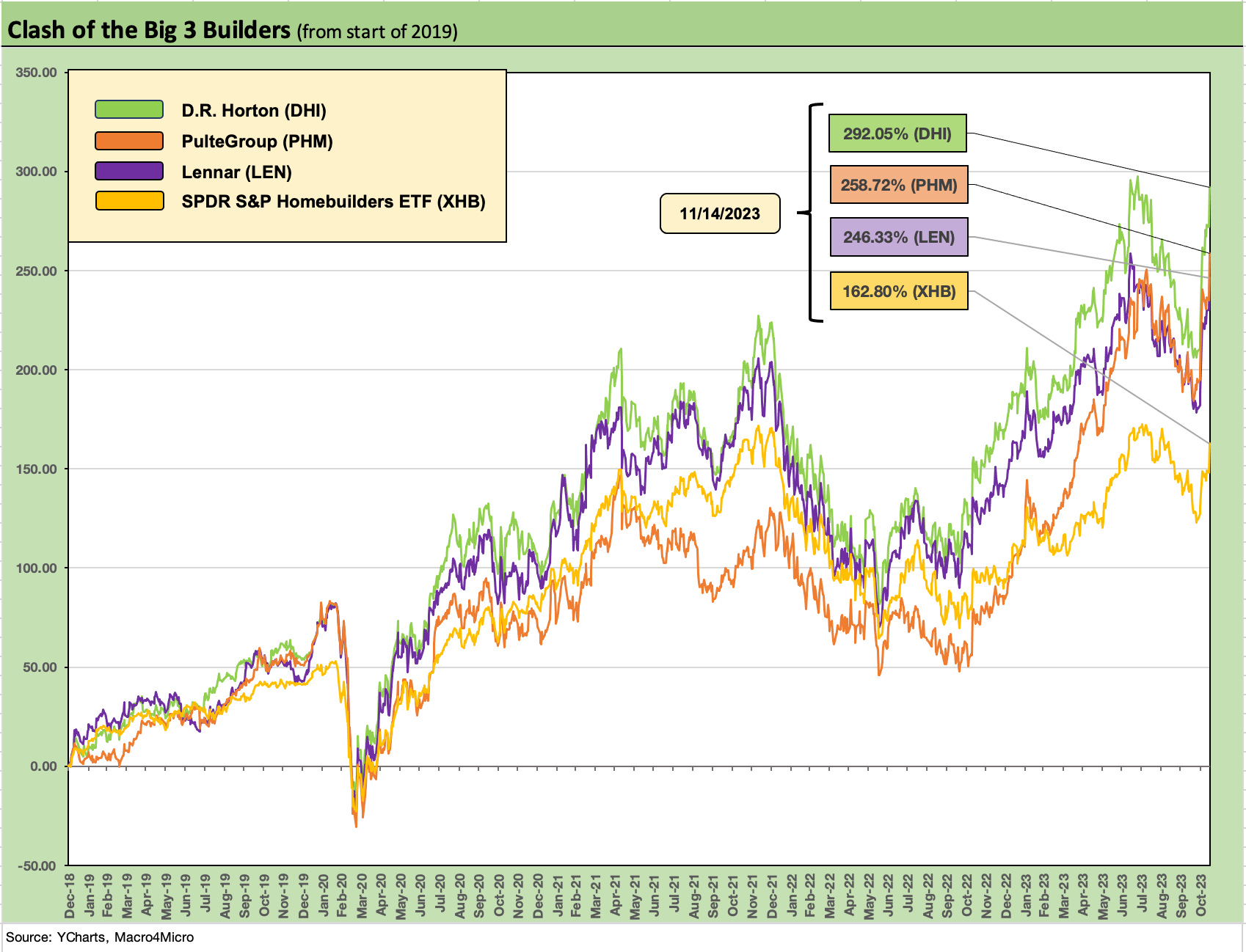Screen dimensions: 1246x952
Task: Click the Jan-23 x-axis label
Action: pos(1026,896)
